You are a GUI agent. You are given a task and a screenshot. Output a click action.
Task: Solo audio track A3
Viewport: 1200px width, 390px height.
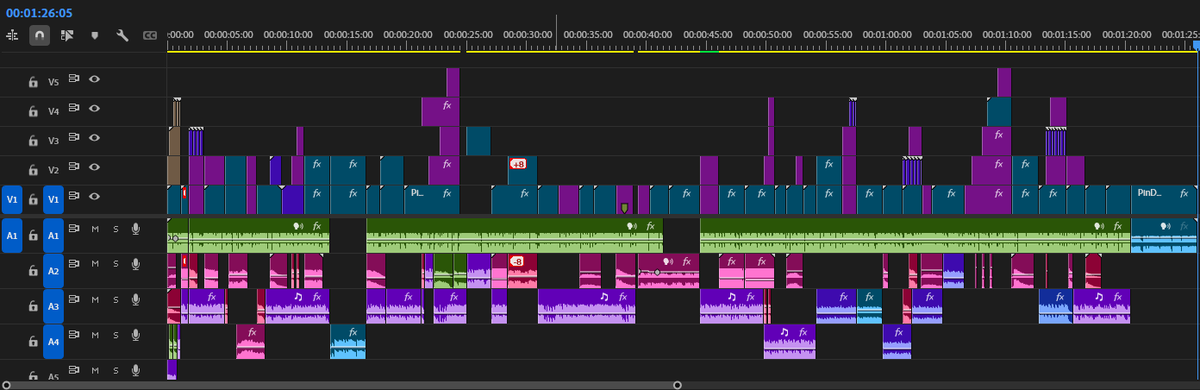(x=115, y=300)
